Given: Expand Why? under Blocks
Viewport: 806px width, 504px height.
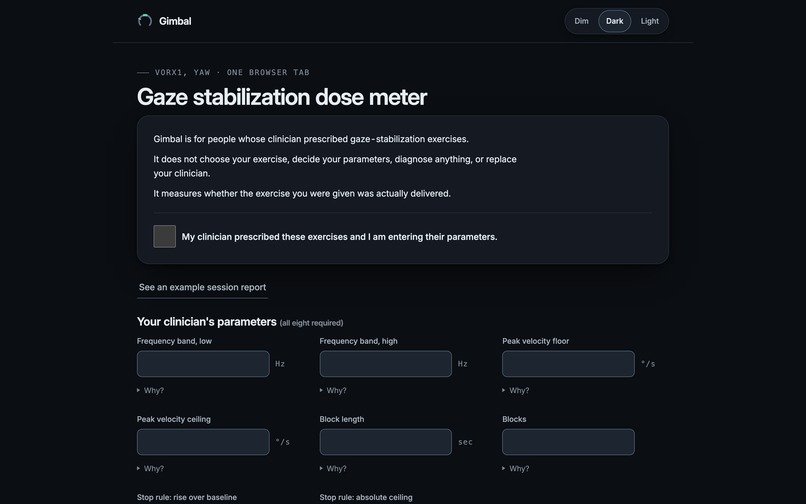Looking at the screenshot, I should pos(516,469).
